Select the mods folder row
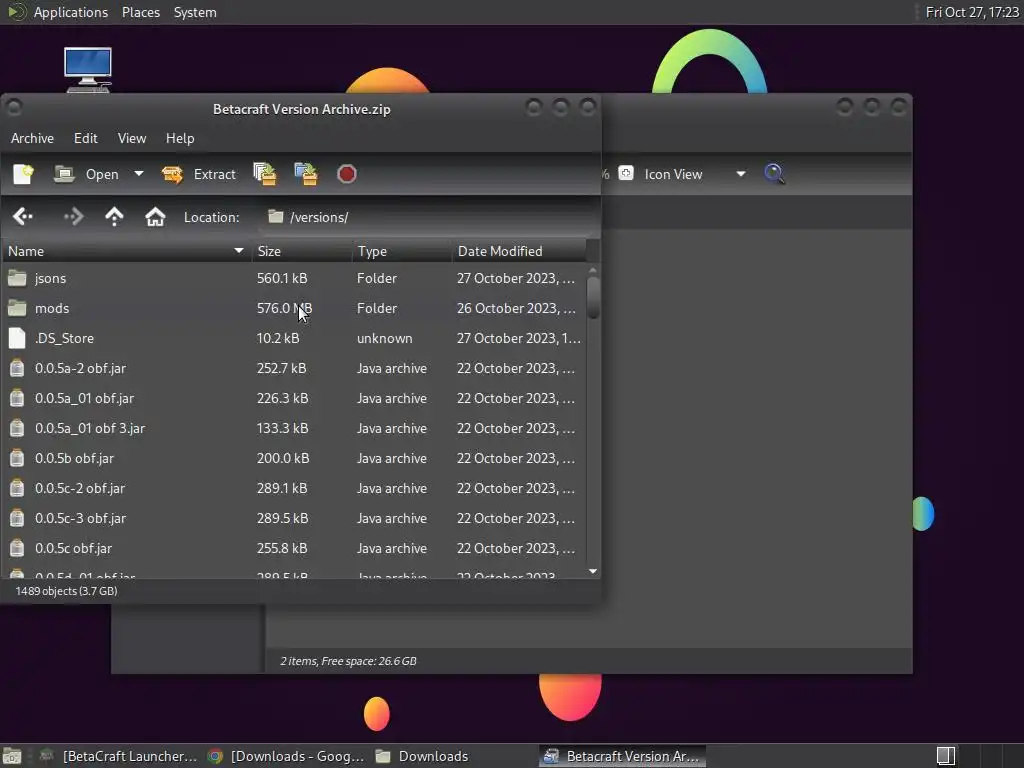The image size is (1024, 768). click(x=294, y=308)
